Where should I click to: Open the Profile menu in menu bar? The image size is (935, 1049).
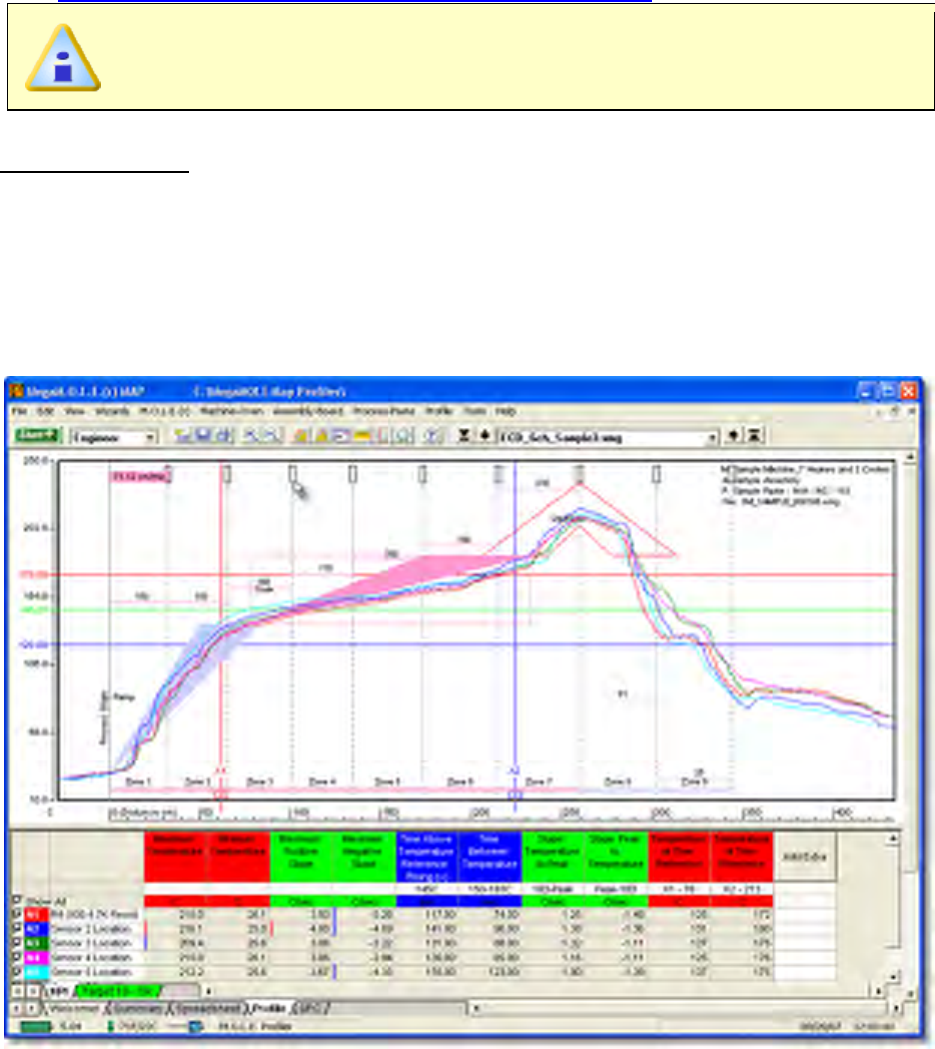coord(439,411)
